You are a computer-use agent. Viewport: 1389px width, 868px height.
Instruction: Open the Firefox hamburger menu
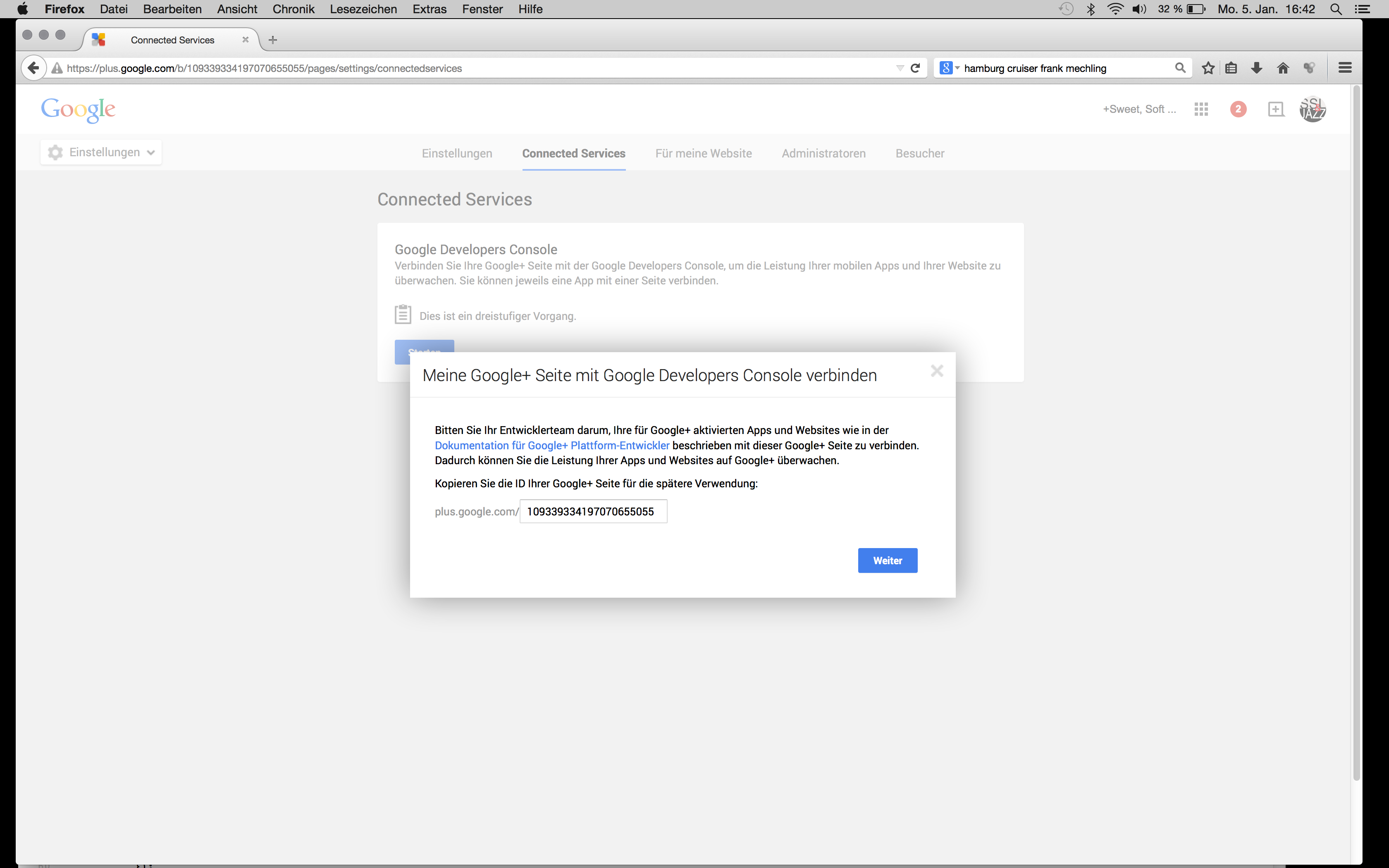click(1345, 68)
